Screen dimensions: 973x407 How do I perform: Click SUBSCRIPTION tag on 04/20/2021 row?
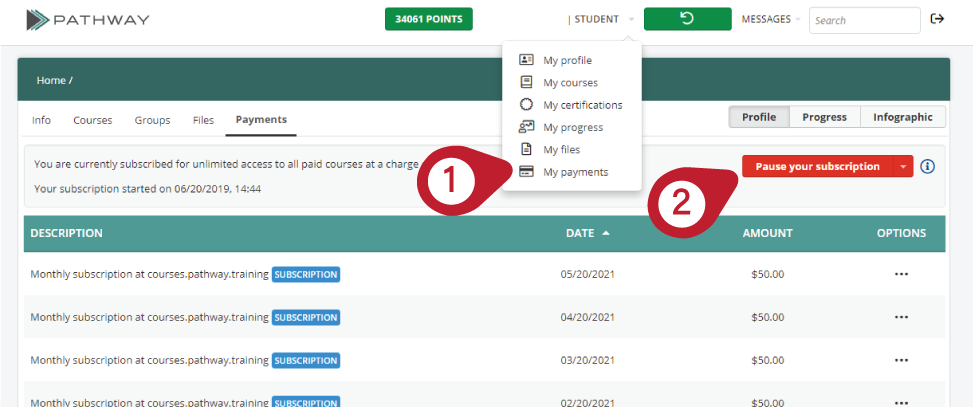pos(306,317)
